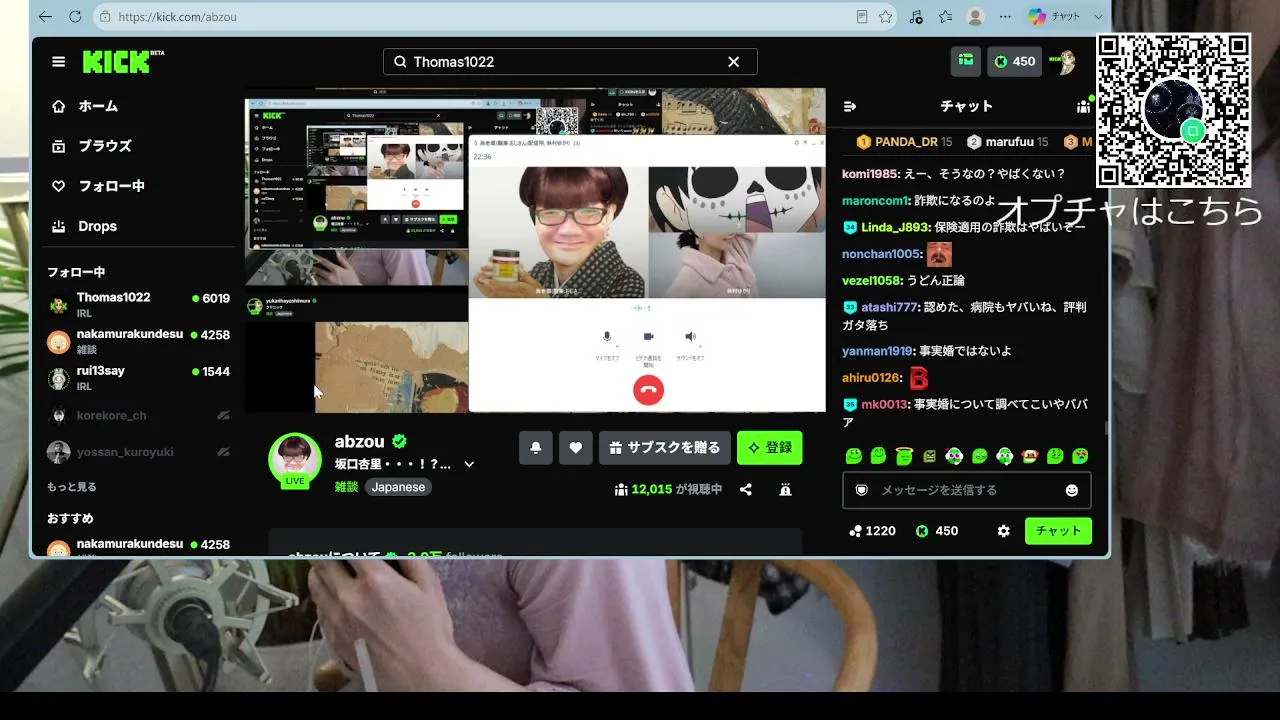
Task: Open the hamburger sidebar menu
Action: pos(59,62)
